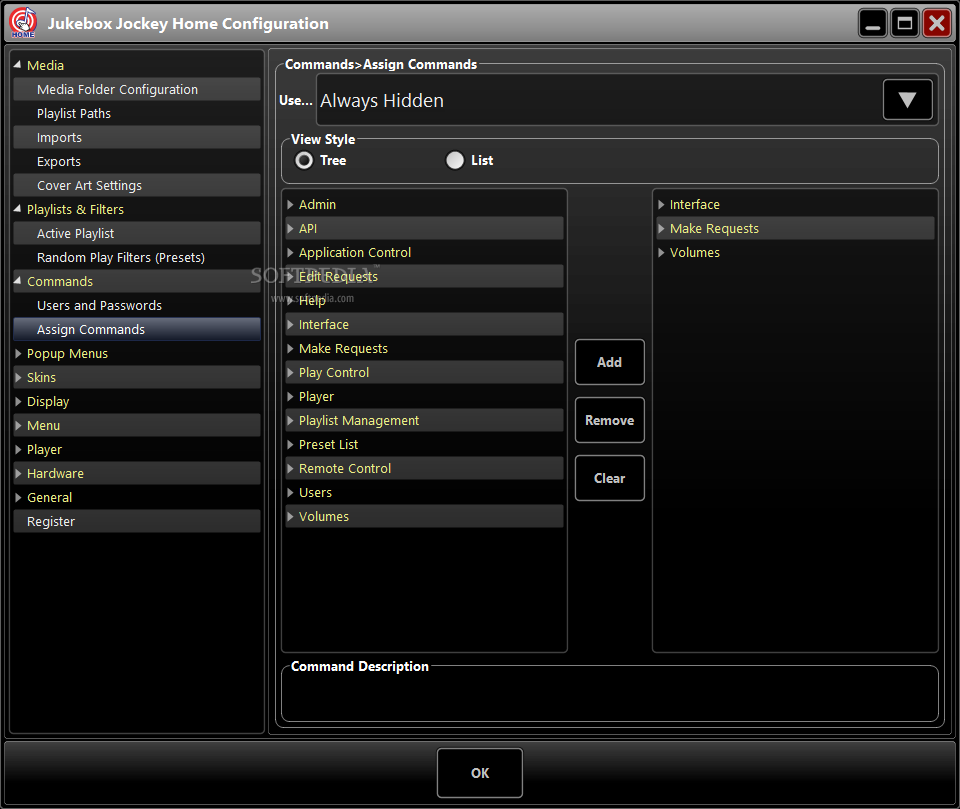Collapse the Playlists & Filters section arrow

pos(17,209)
